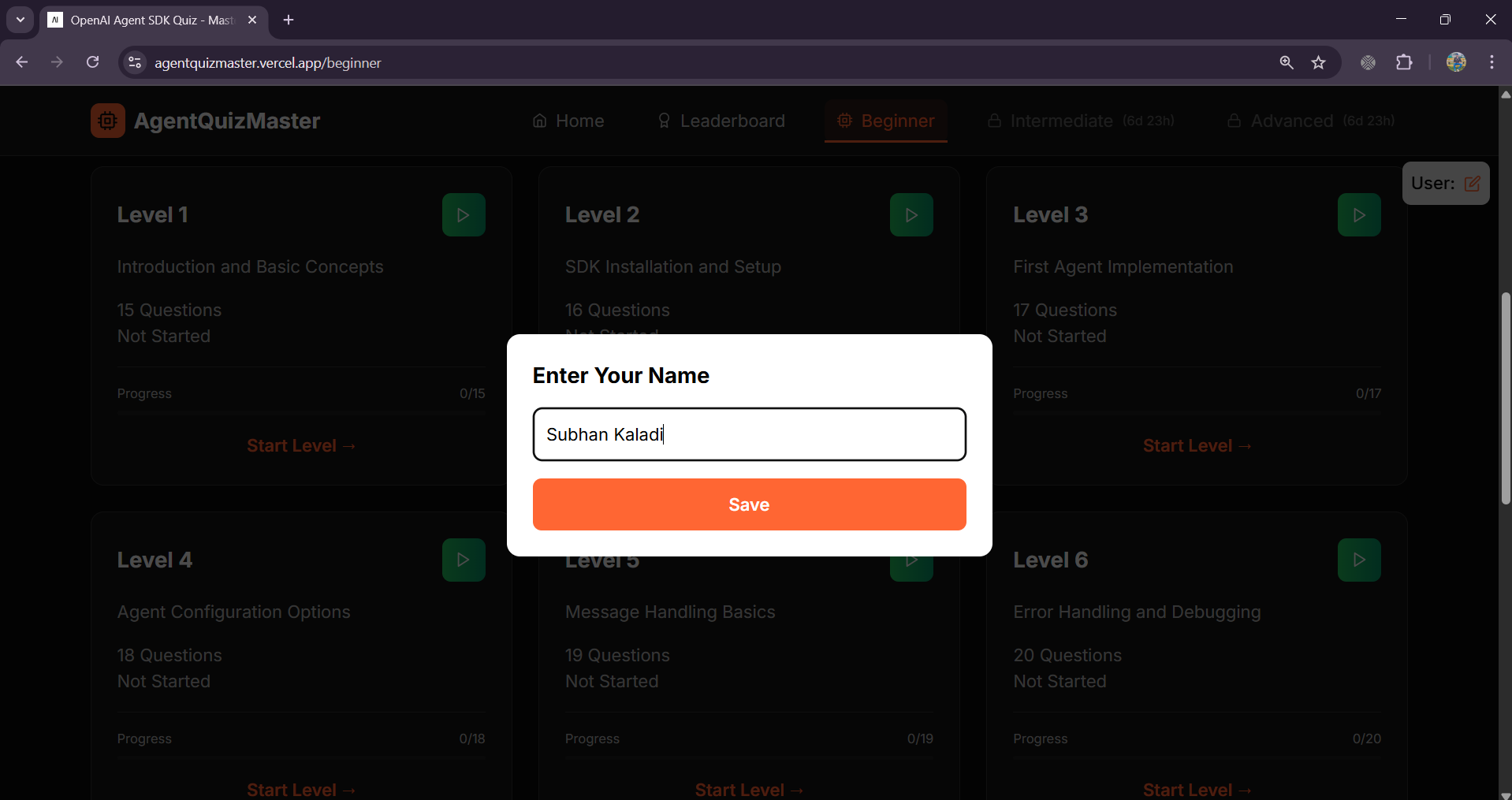The height and width of the screenshot is (800, 1512).
Task: Click Start Level under Level 1
Action: (301, 445)
